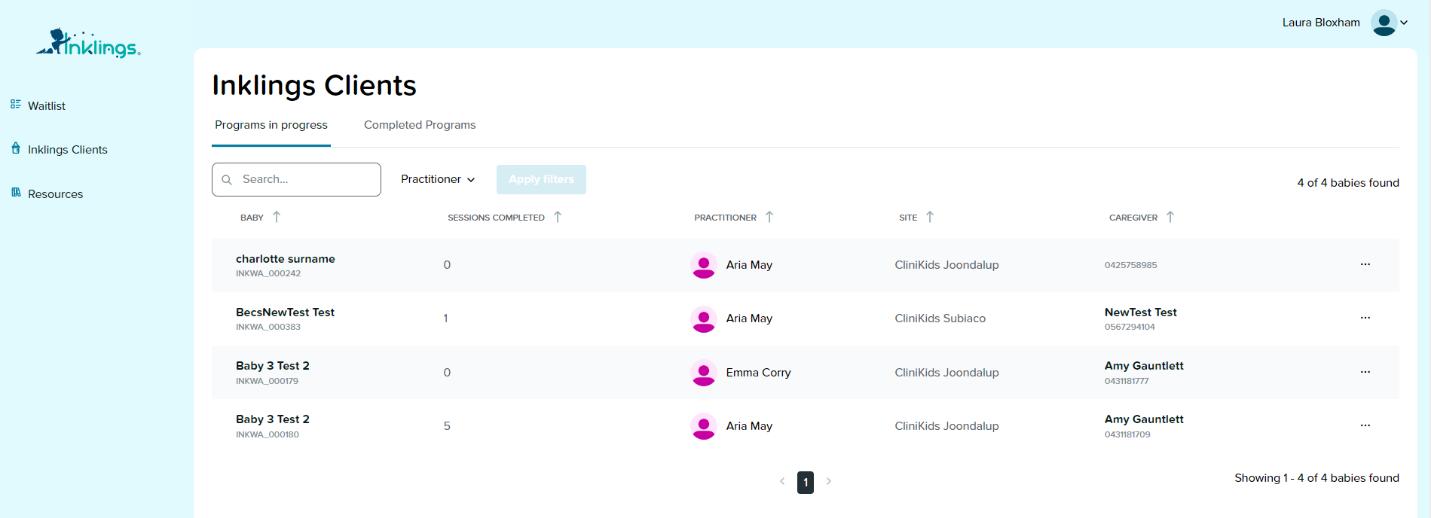Viewport: 1431px width, 518px height.
Task: Open more options for BecsNewTest Test
Action: (1365, 318)
